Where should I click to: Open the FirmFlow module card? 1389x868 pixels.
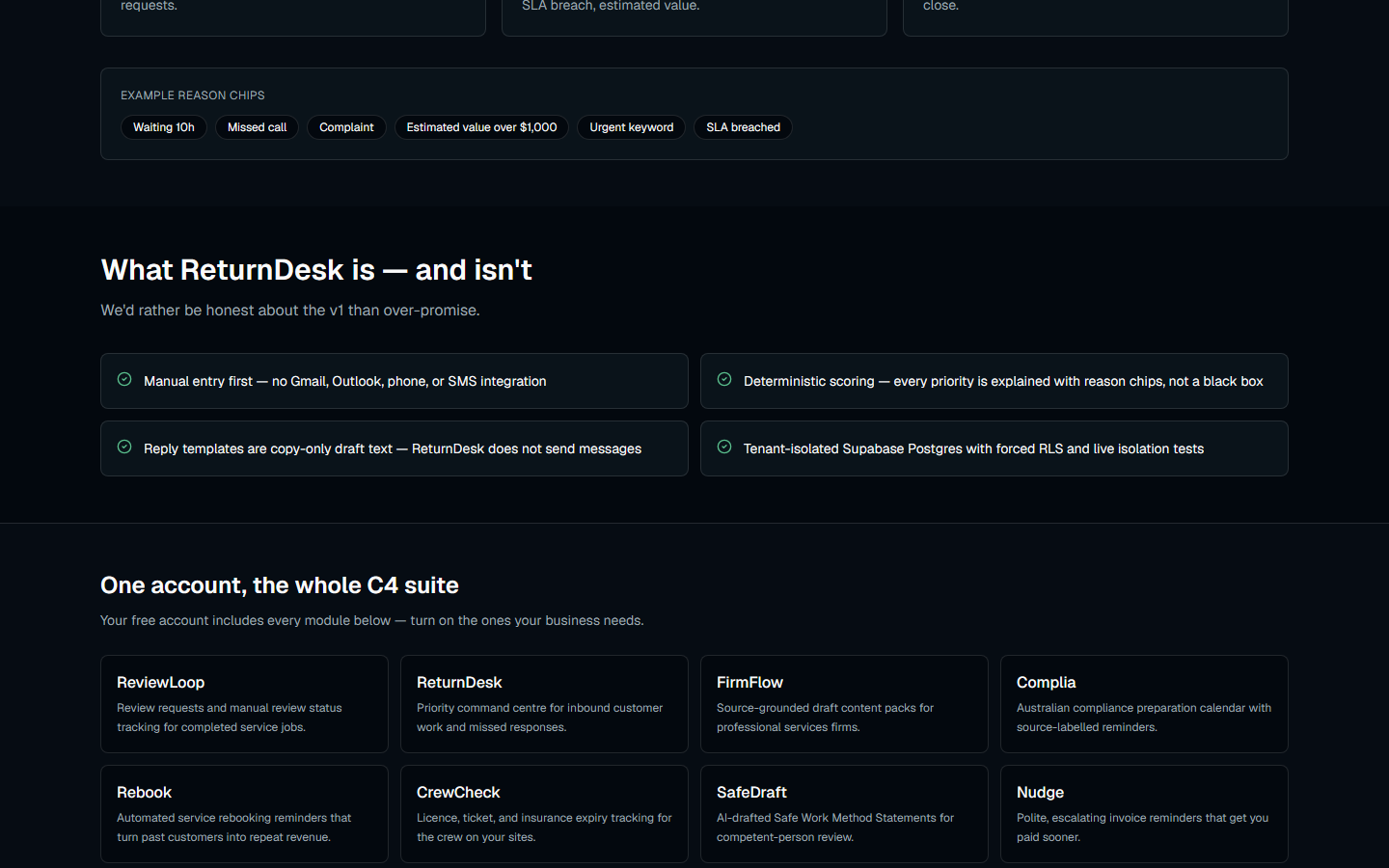[844, 704]
